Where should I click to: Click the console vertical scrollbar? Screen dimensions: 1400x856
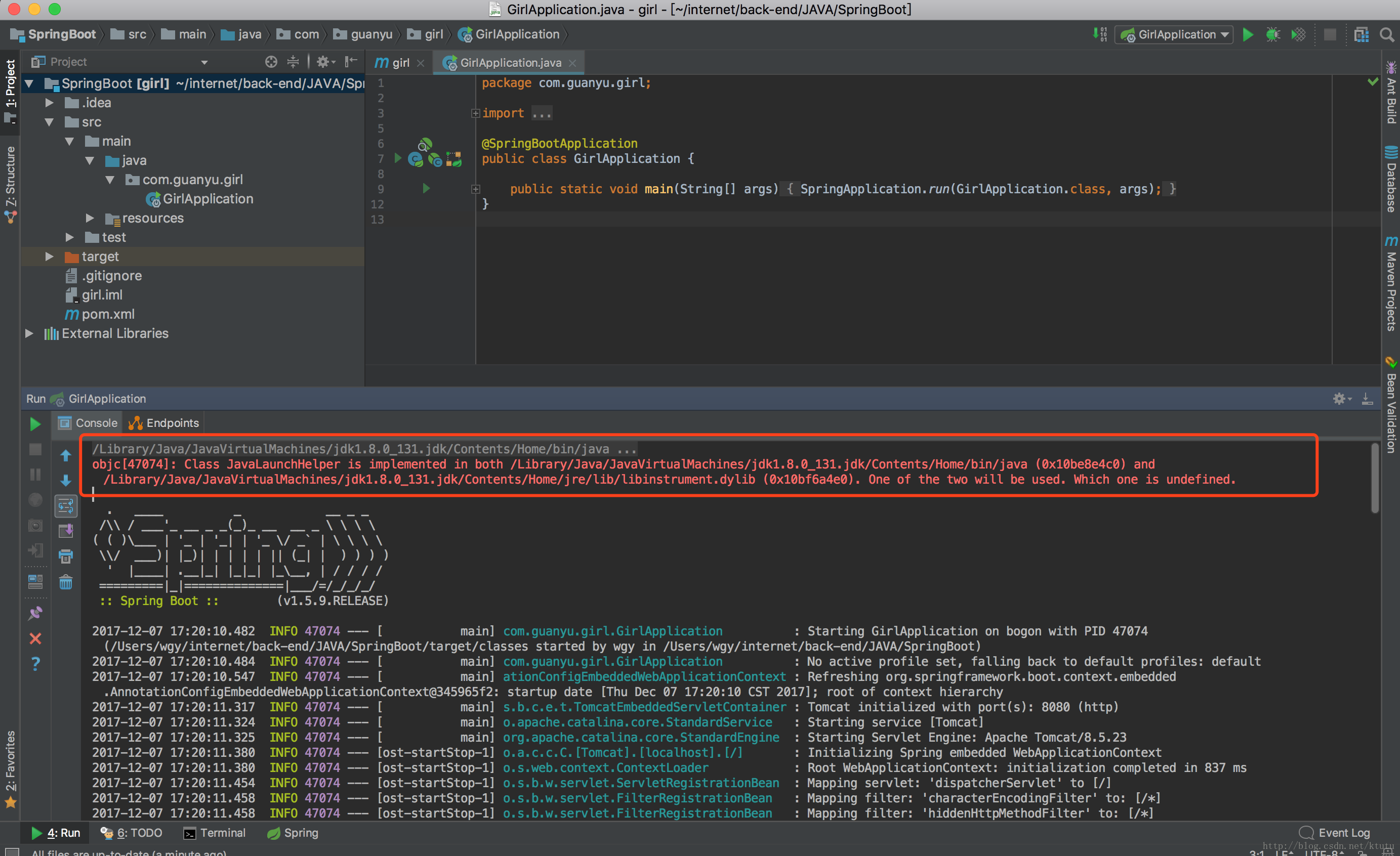coord(1374,478)
